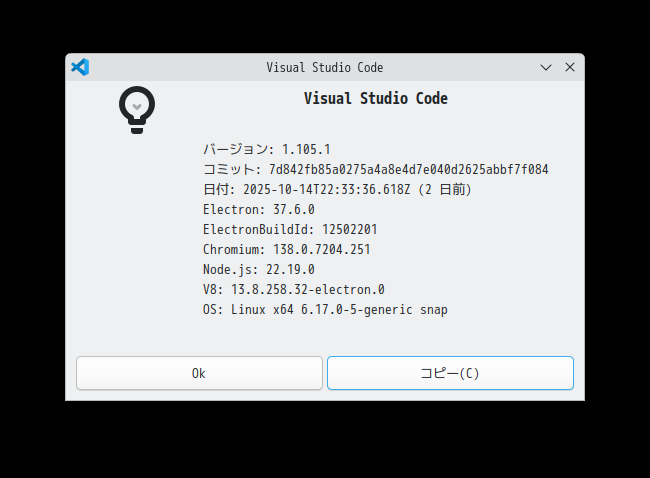Click the (2 日前) relative date text
Image resolution: width=650 pixels, height=478 pixels.
pos(444,190)
